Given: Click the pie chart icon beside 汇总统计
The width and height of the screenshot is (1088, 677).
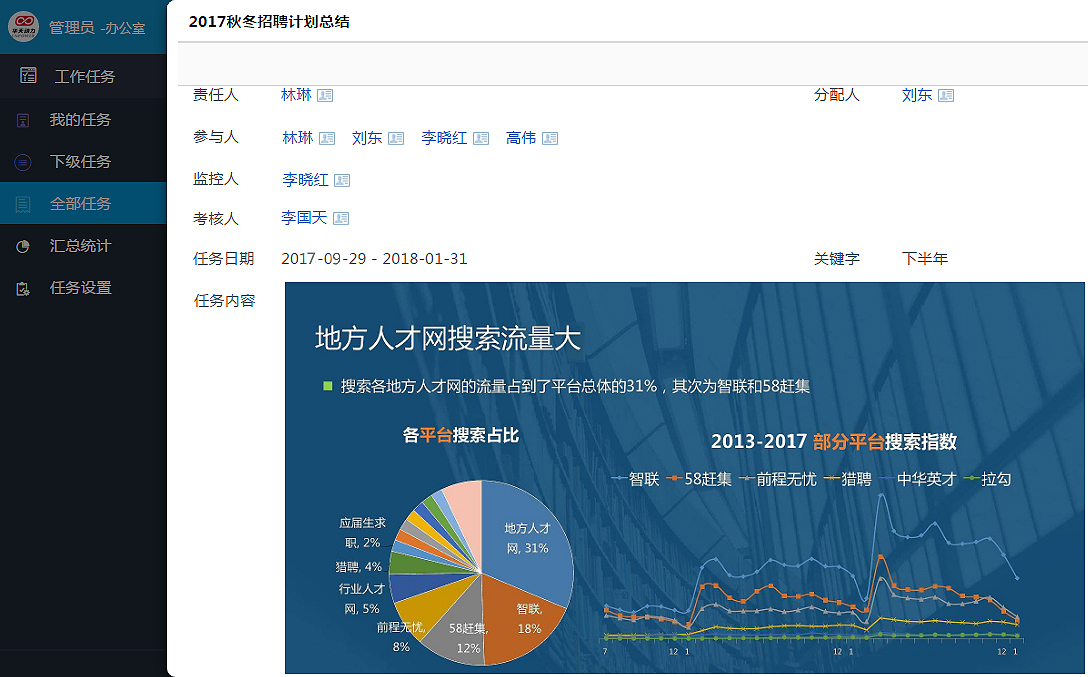Looking at the screenshot, I should [23, 246].
